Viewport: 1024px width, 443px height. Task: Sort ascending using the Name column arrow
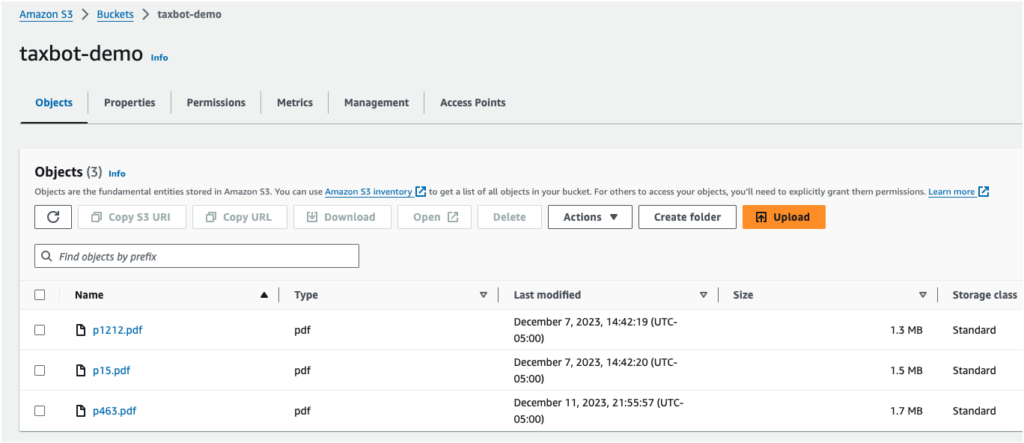coord(264,295)
